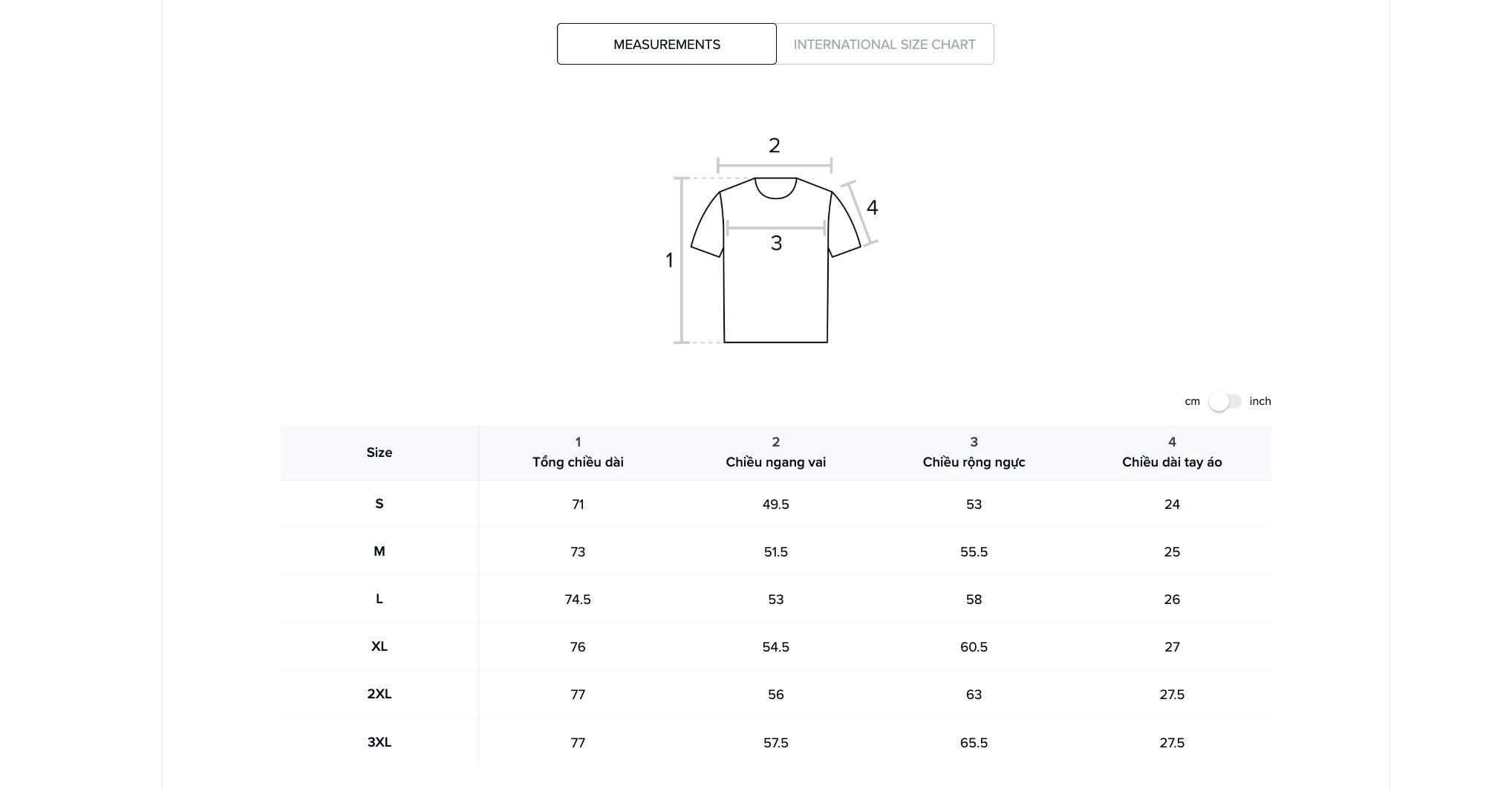The image size is (1512, 789).
Task: Click the 3XL size row label
Action: (x=379, y=742)
